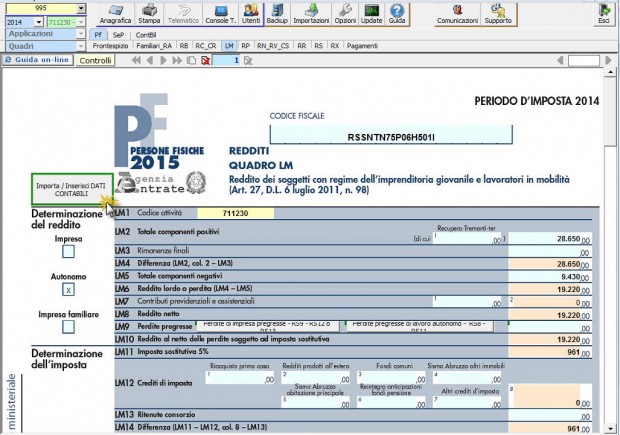The height and width of the screenshot is (435, 620).
Task: Click the scrollbar up arrow
Action: pos(610,72)
